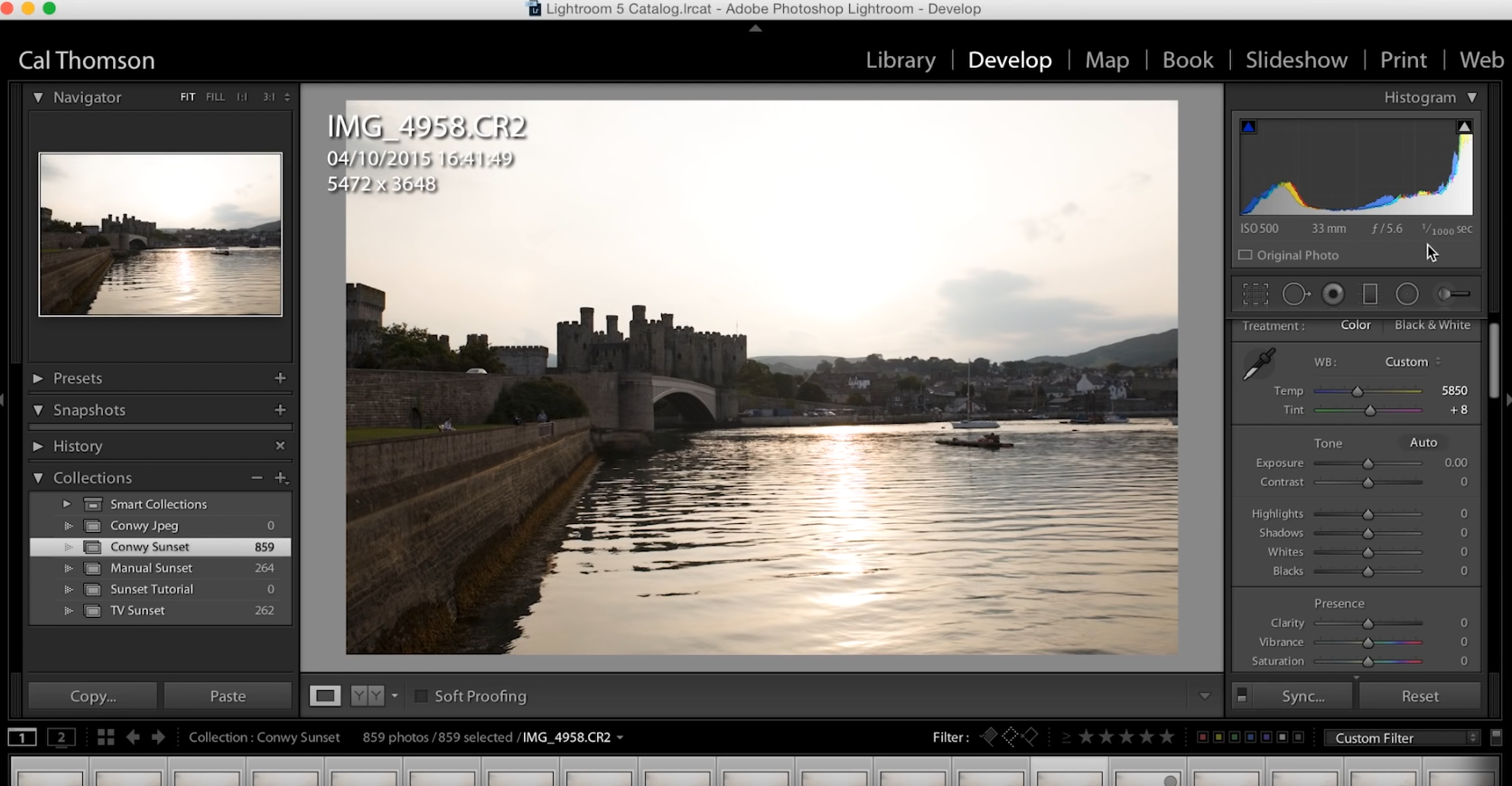Image resolution: width=1512 pixels, height=786 pixels.
Task: Clear History with the X icon
Action: point(280,445)
